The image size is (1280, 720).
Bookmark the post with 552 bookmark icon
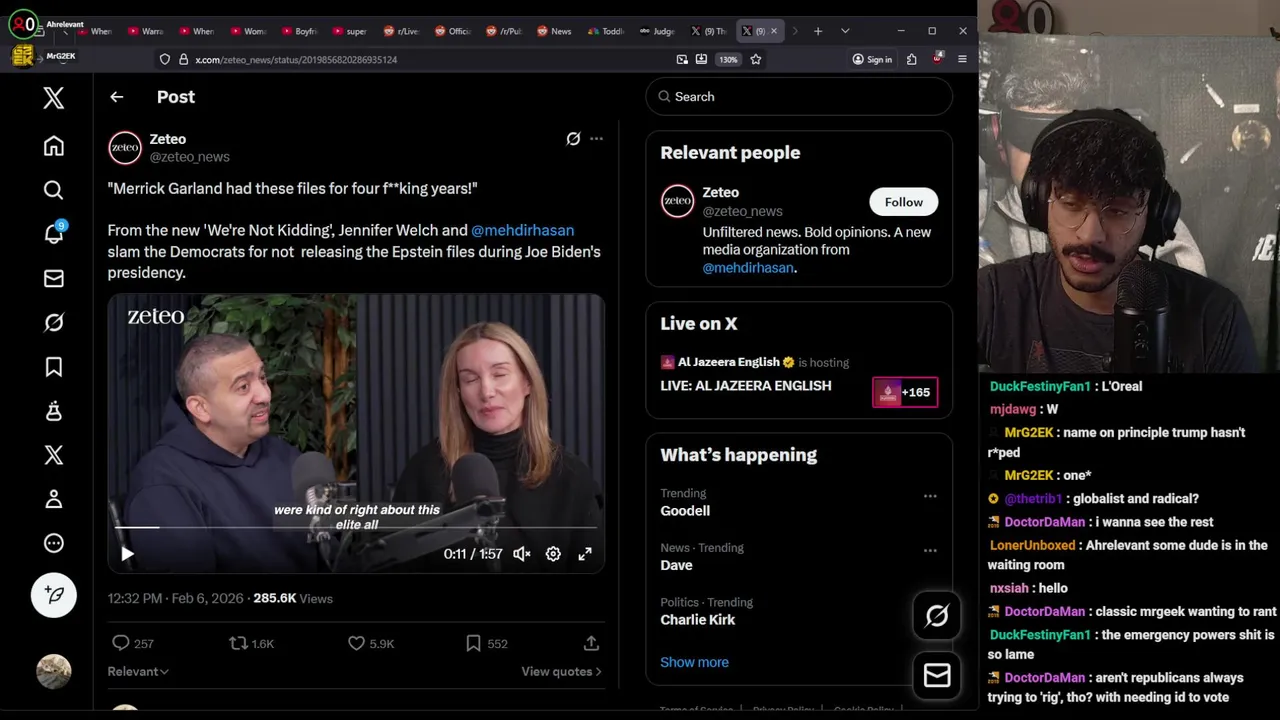click(473, 643)
